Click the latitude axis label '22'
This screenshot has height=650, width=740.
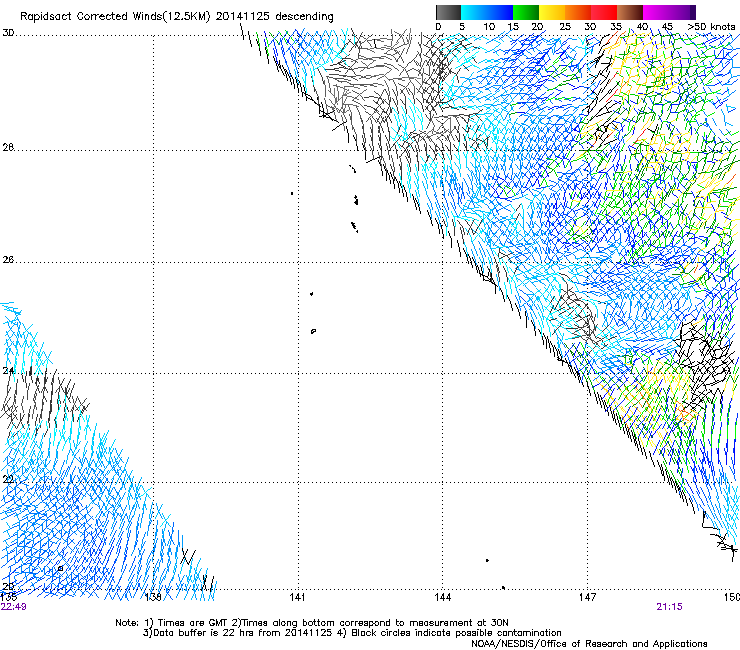[x=8, y=480]
